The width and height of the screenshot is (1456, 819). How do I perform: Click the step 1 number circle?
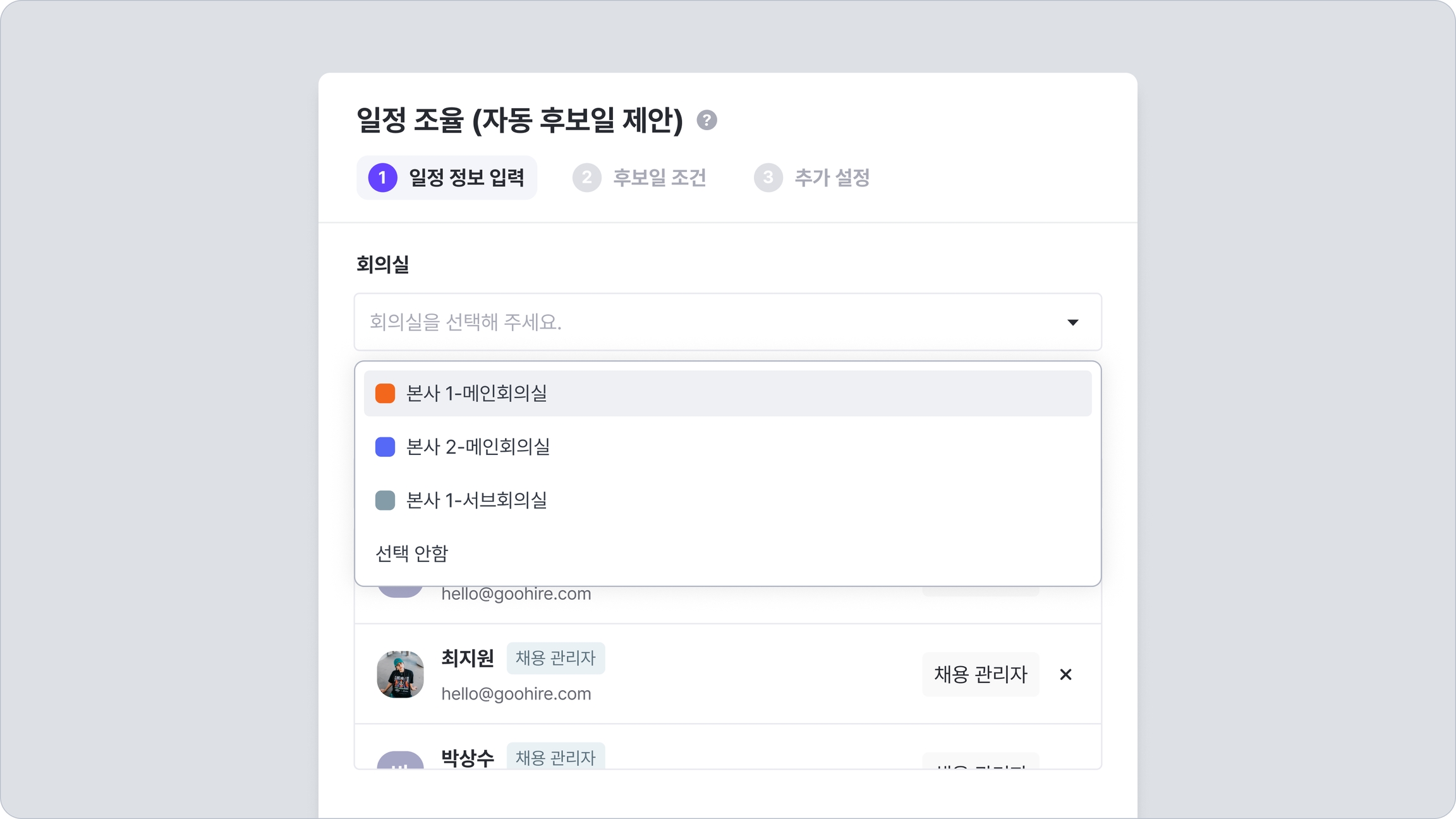coord(382,178)
